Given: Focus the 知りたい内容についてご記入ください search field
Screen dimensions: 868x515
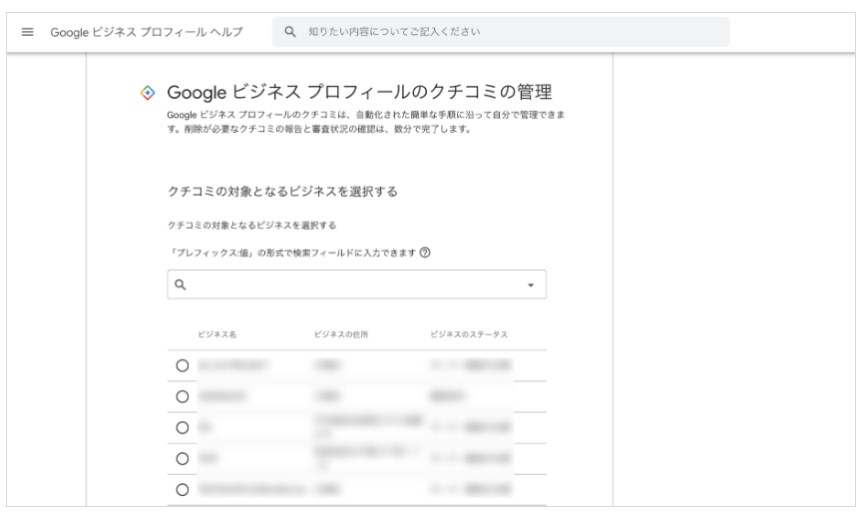Looking at the screenshot, I should 500,32.
